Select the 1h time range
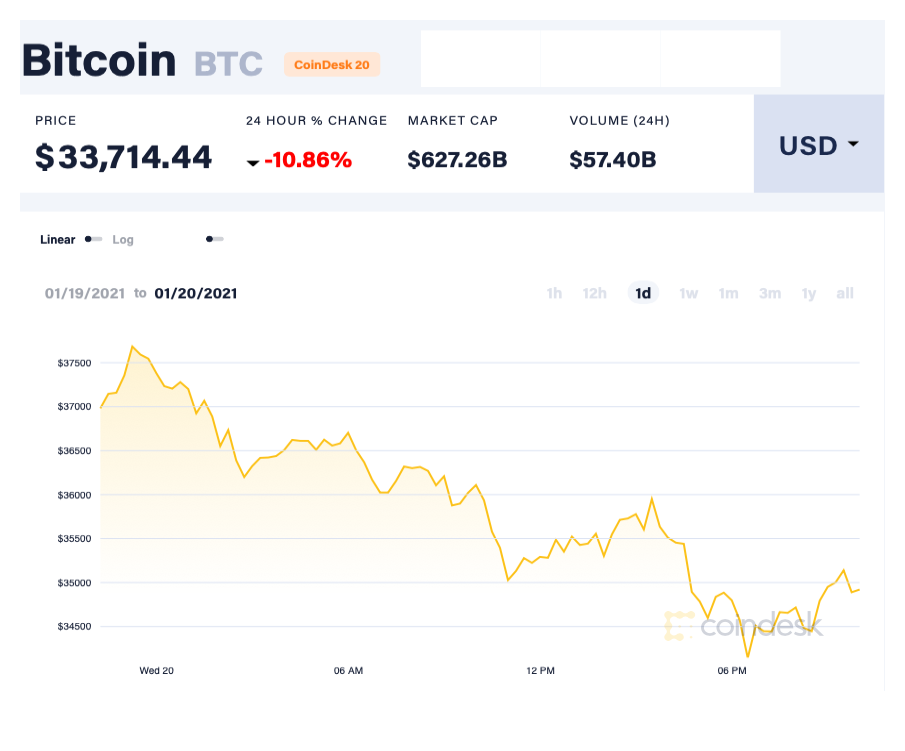Viewport: 905px width, 751px height. coord(555,293)
